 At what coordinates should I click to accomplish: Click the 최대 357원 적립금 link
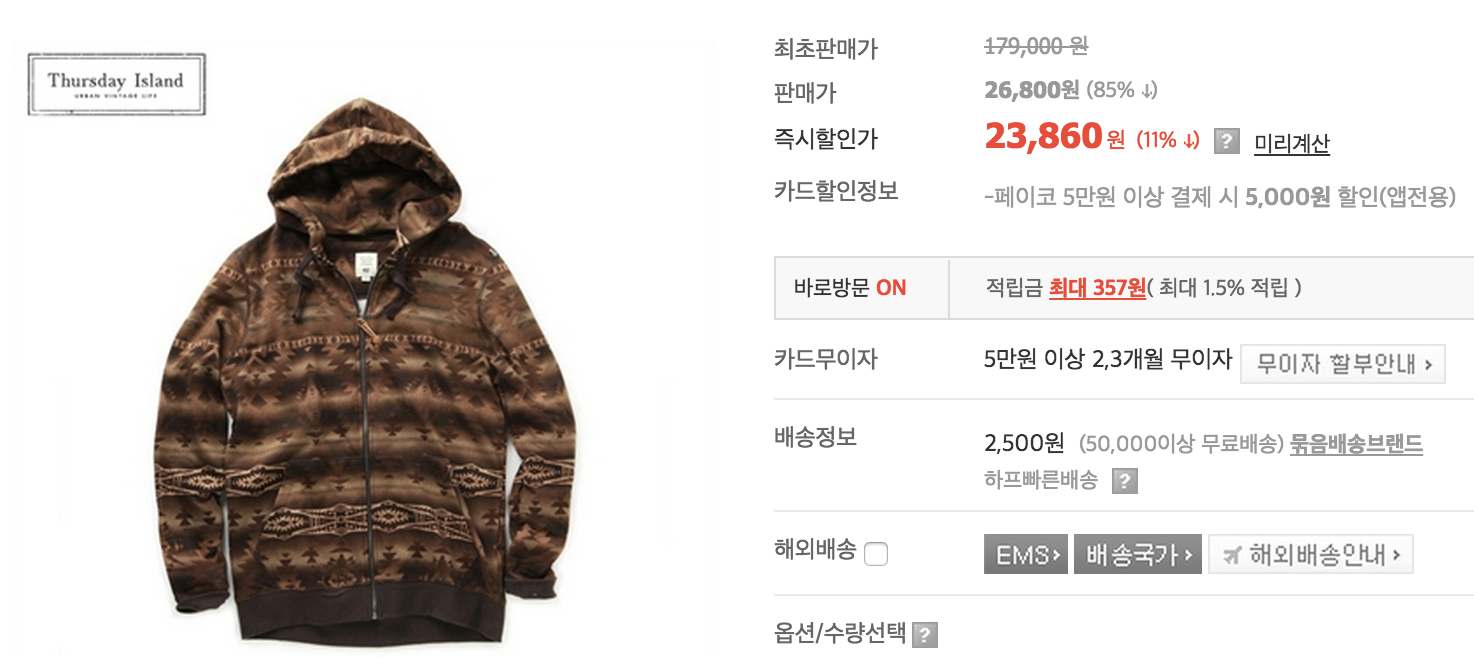pos(1097,288)
